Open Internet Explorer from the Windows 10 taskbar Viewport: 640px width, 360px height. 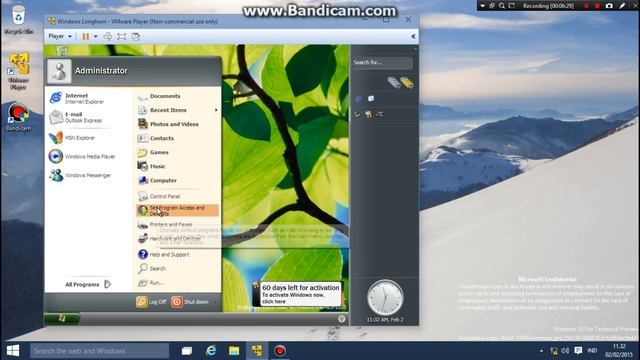tap(211, 351)
